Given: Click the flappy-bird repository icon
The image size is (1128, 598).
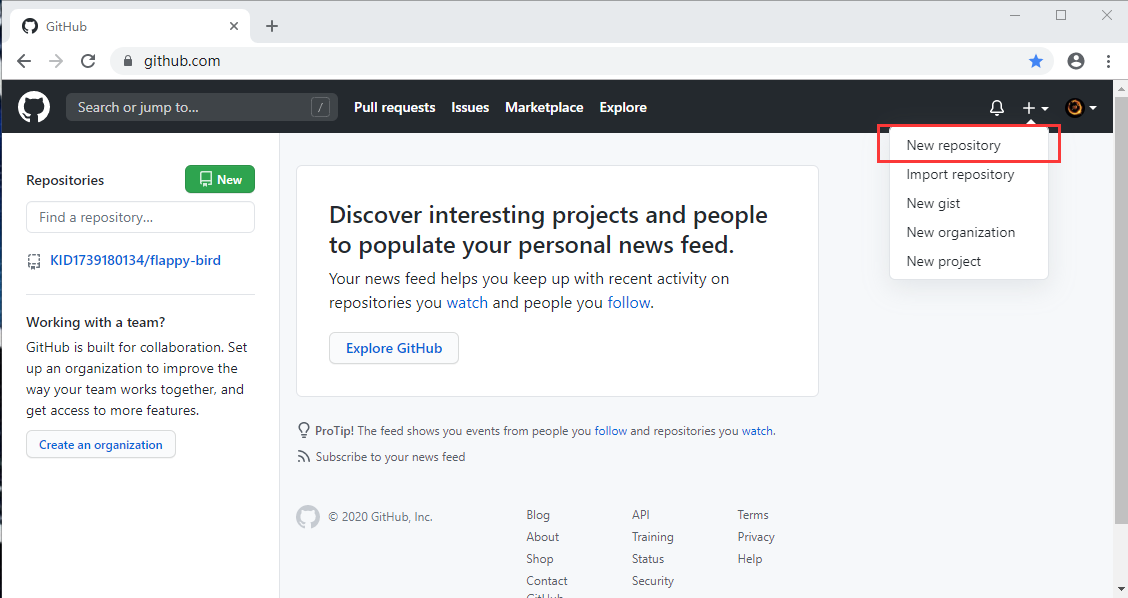Looking at the screenshot, I should click(34, 261).
